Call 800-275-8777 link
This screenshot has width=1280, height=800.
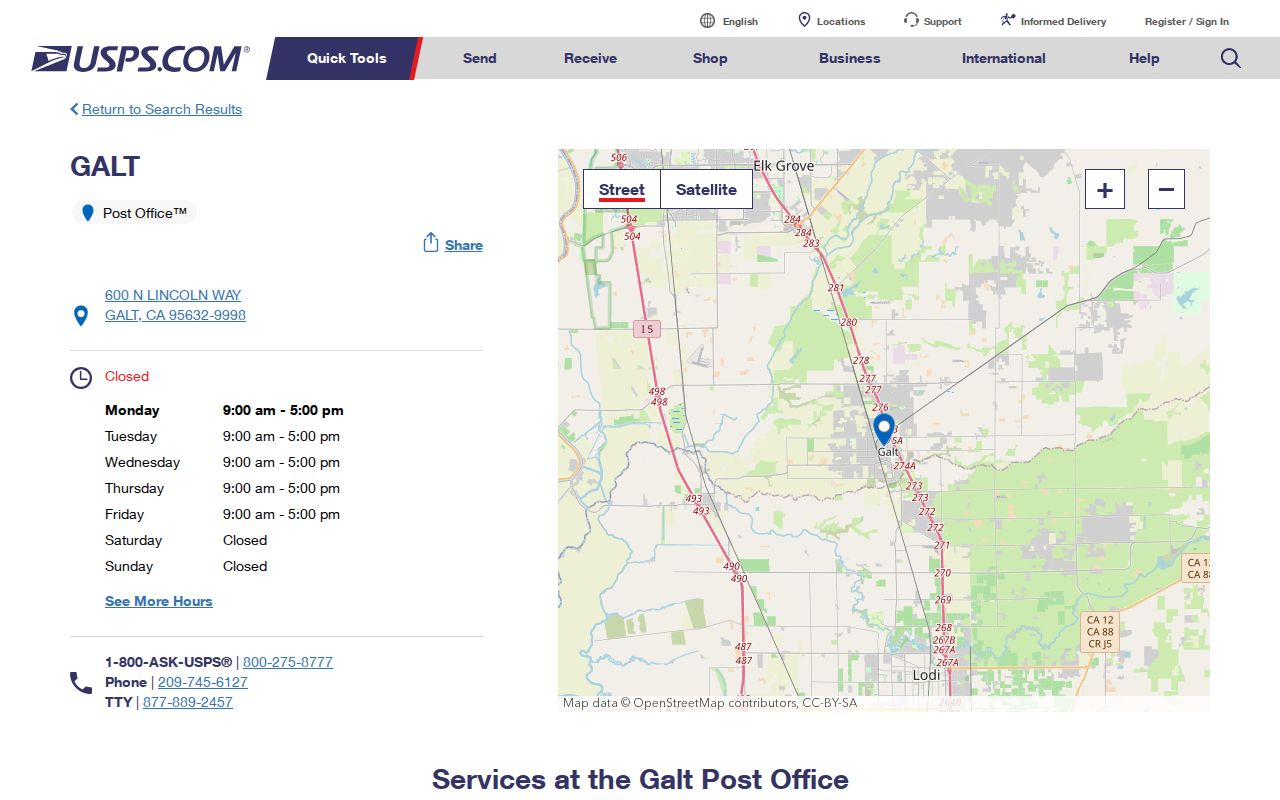click(288, 662)
